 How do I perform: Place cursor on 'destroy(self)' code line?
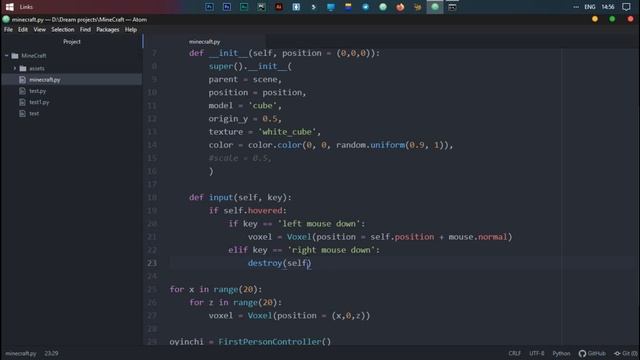point(279,263)
